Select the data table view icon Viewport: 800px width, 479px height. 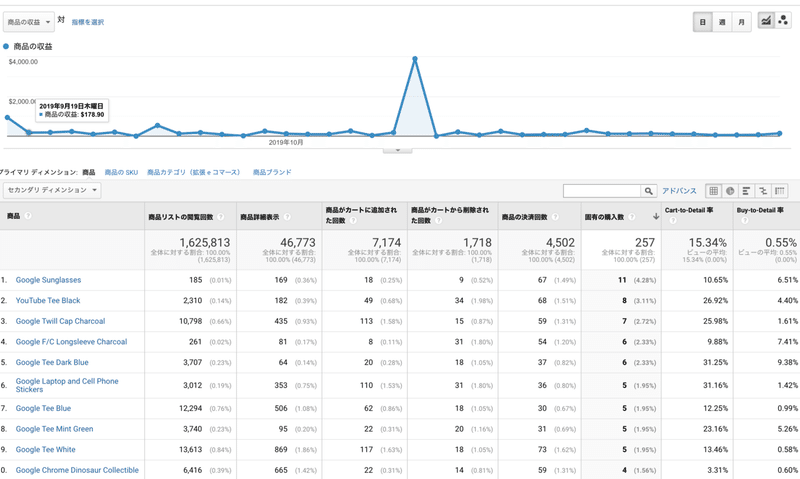(713, 191)
